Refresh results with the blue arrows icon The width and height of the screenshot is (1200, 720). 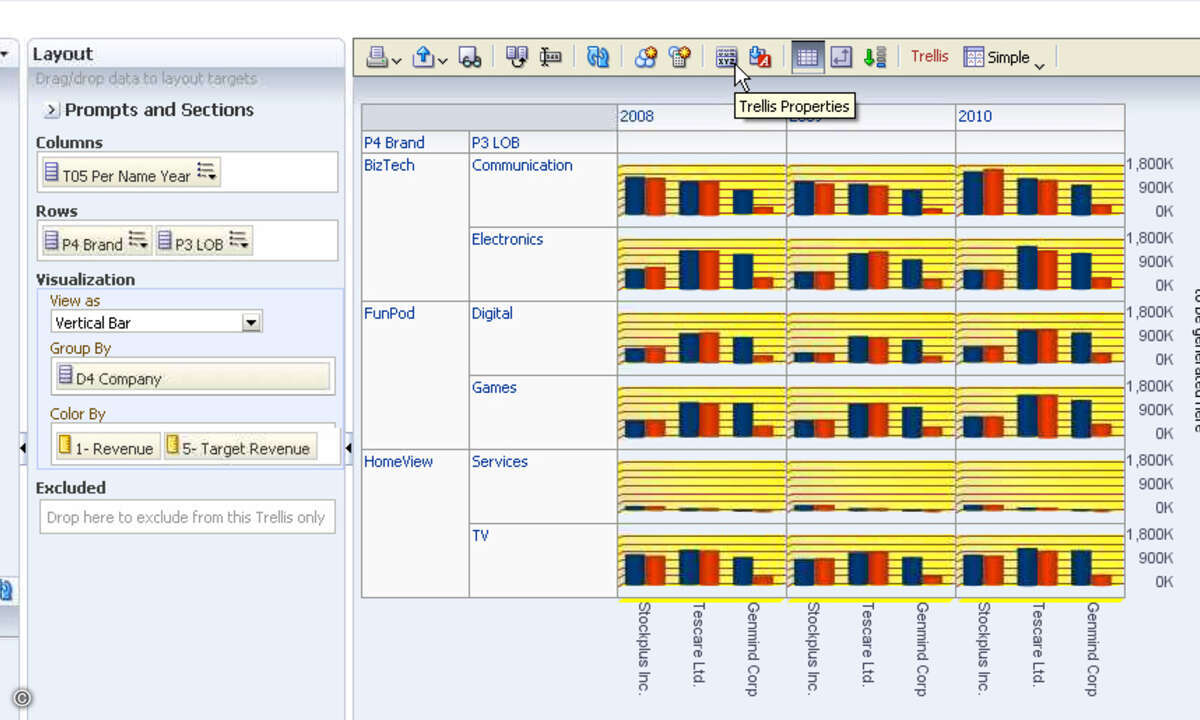pos(598,57)
